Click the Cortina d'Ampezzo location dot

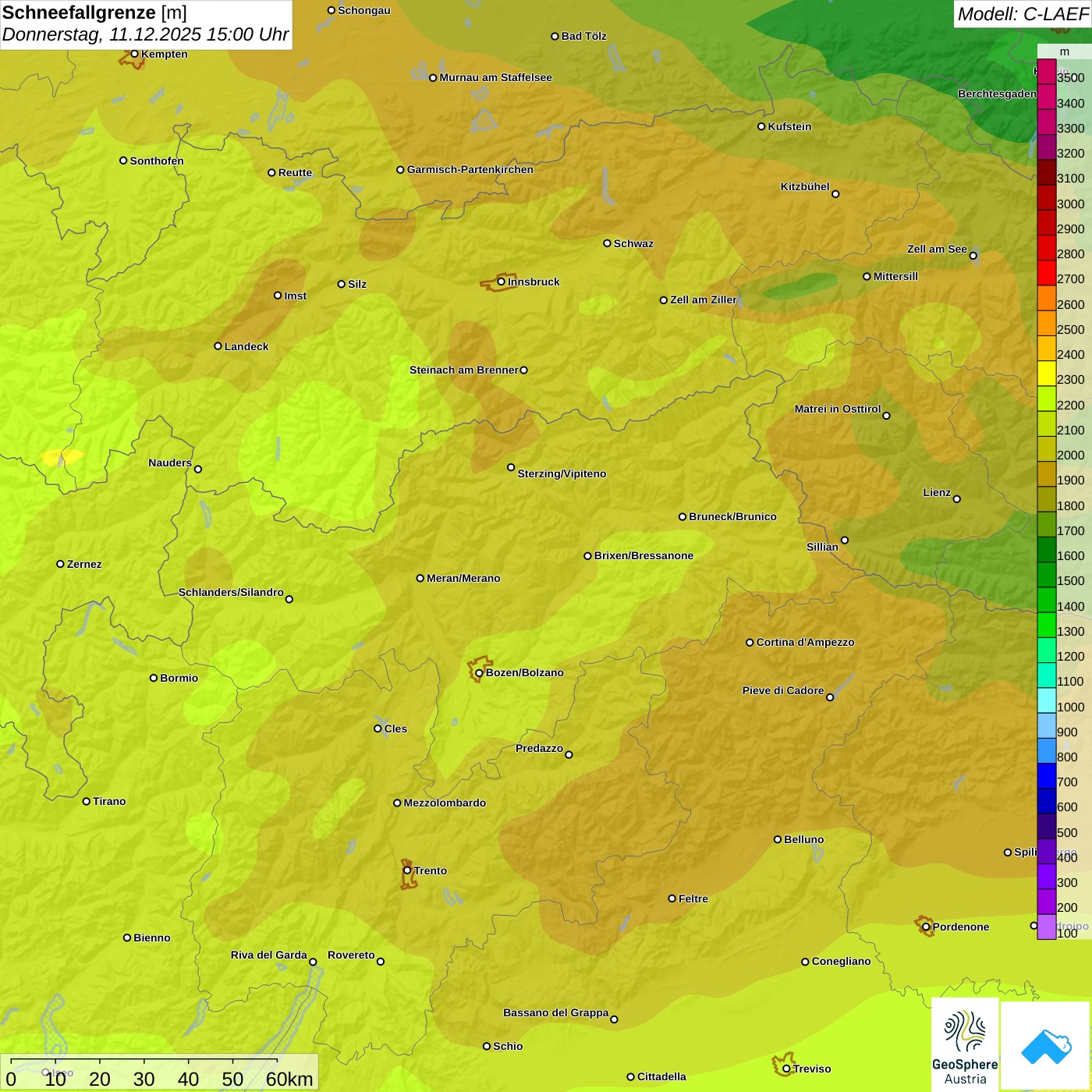(x=750, y=643)
